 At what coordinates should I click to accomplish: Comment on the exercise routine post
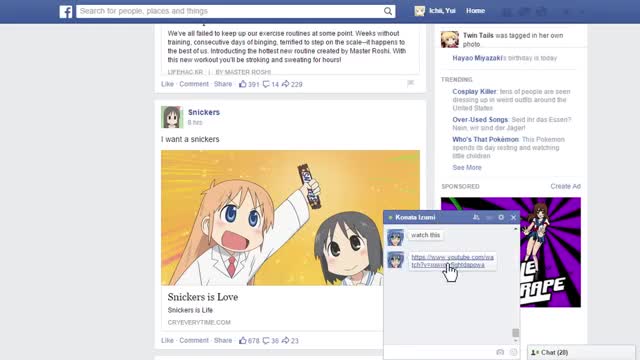(x=194, y=84)
